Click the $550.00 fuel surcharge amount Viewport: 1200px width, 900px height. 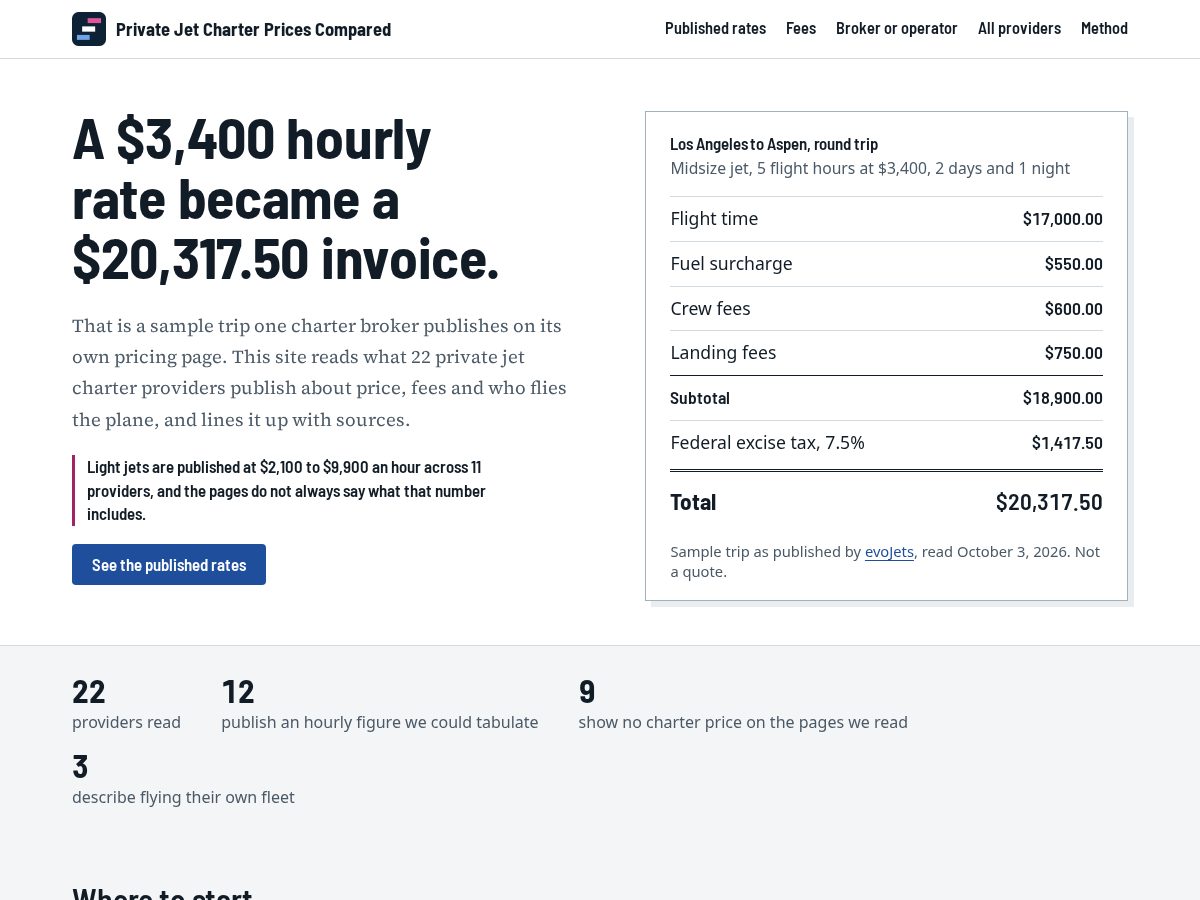pyautogui.click(x=1073, y=264)
